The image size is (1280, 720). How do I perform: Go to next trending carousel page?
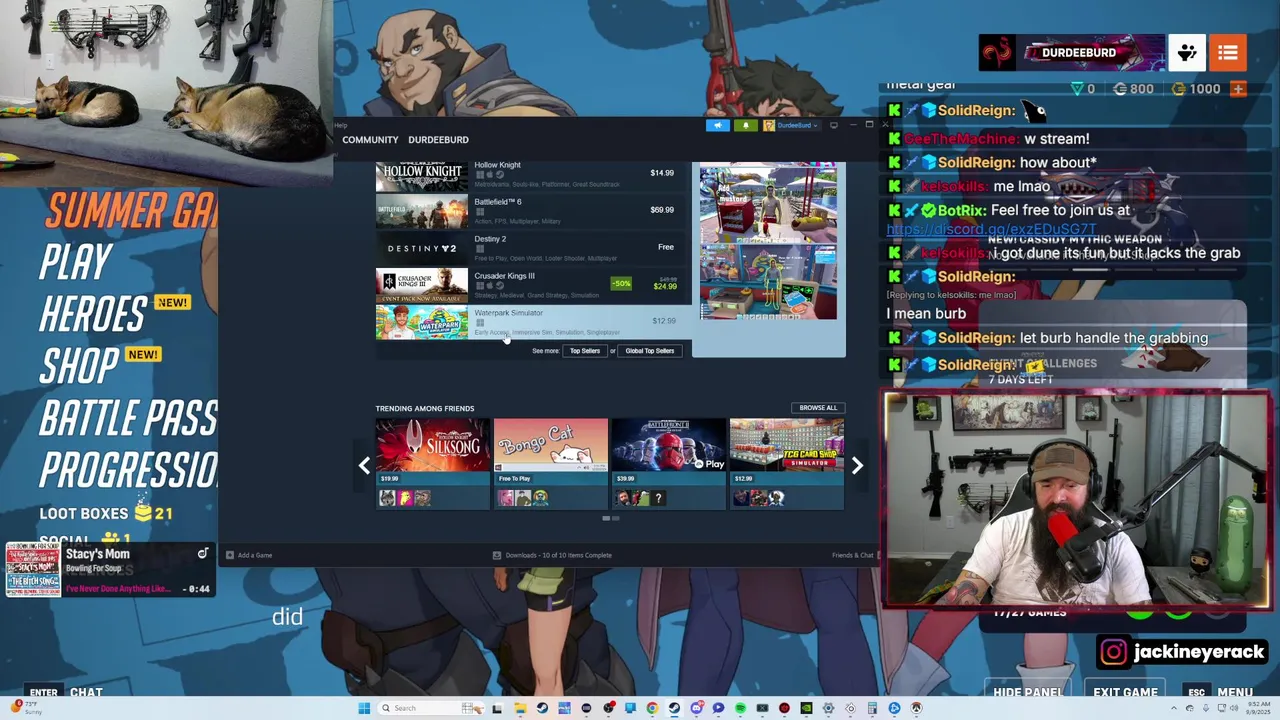[x=857, y=465]
